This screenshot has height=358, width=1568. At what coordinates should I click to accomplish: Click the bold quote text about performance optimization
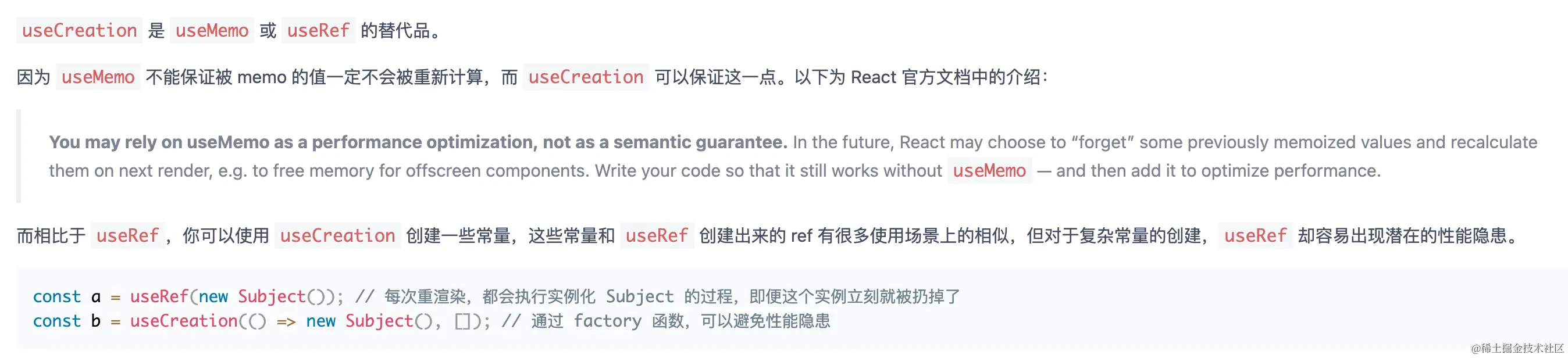418,142
